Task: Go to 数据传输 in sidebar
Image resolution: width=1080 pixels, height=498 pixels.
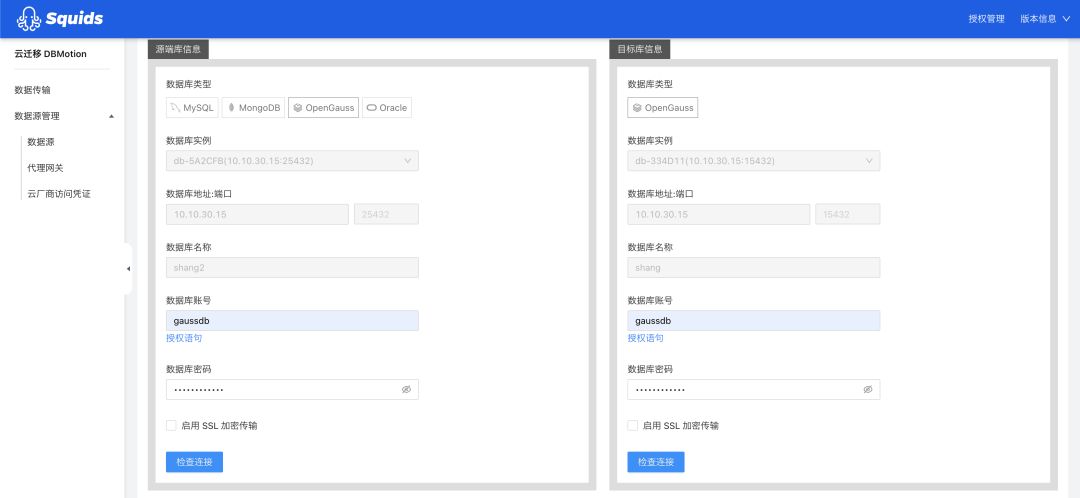Action: 32,90
